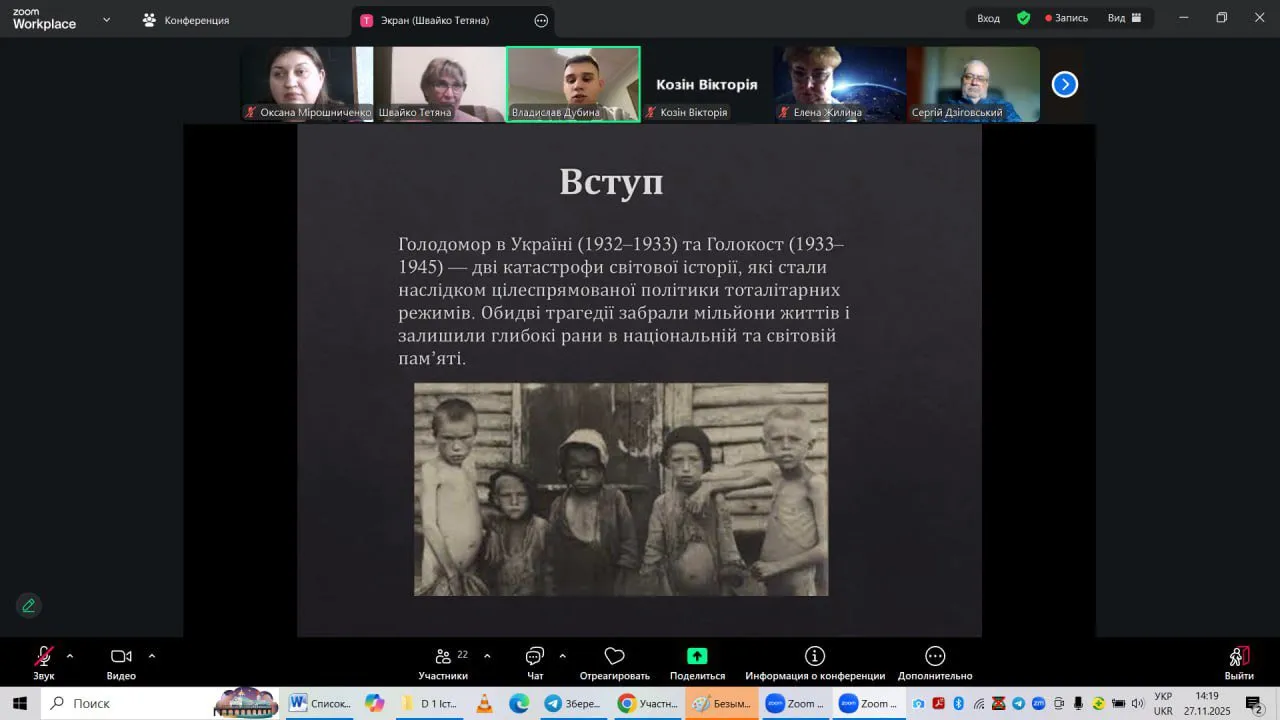Click the Вход sign-in button
The image size is (1280, 720).
tap(988, 18)
